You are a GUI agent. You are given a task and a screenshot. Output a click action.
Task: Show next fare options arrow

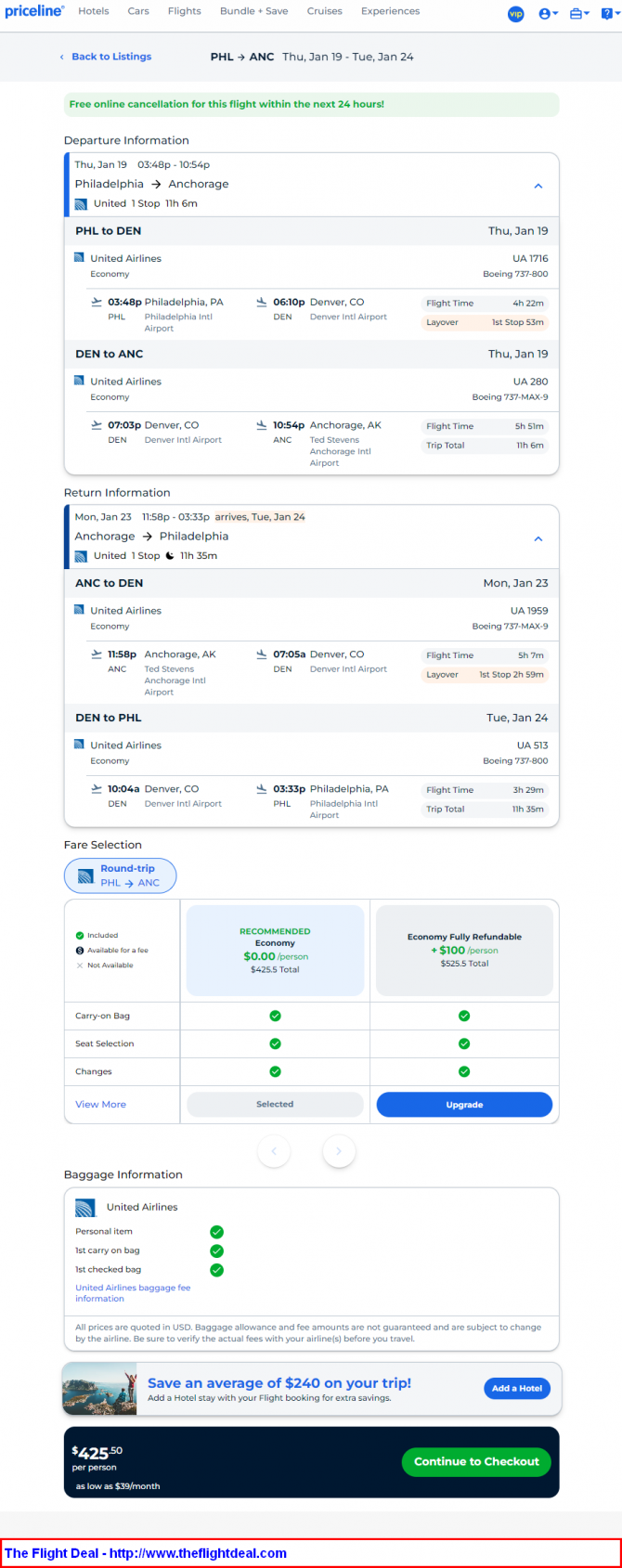tap(339, 1151)
